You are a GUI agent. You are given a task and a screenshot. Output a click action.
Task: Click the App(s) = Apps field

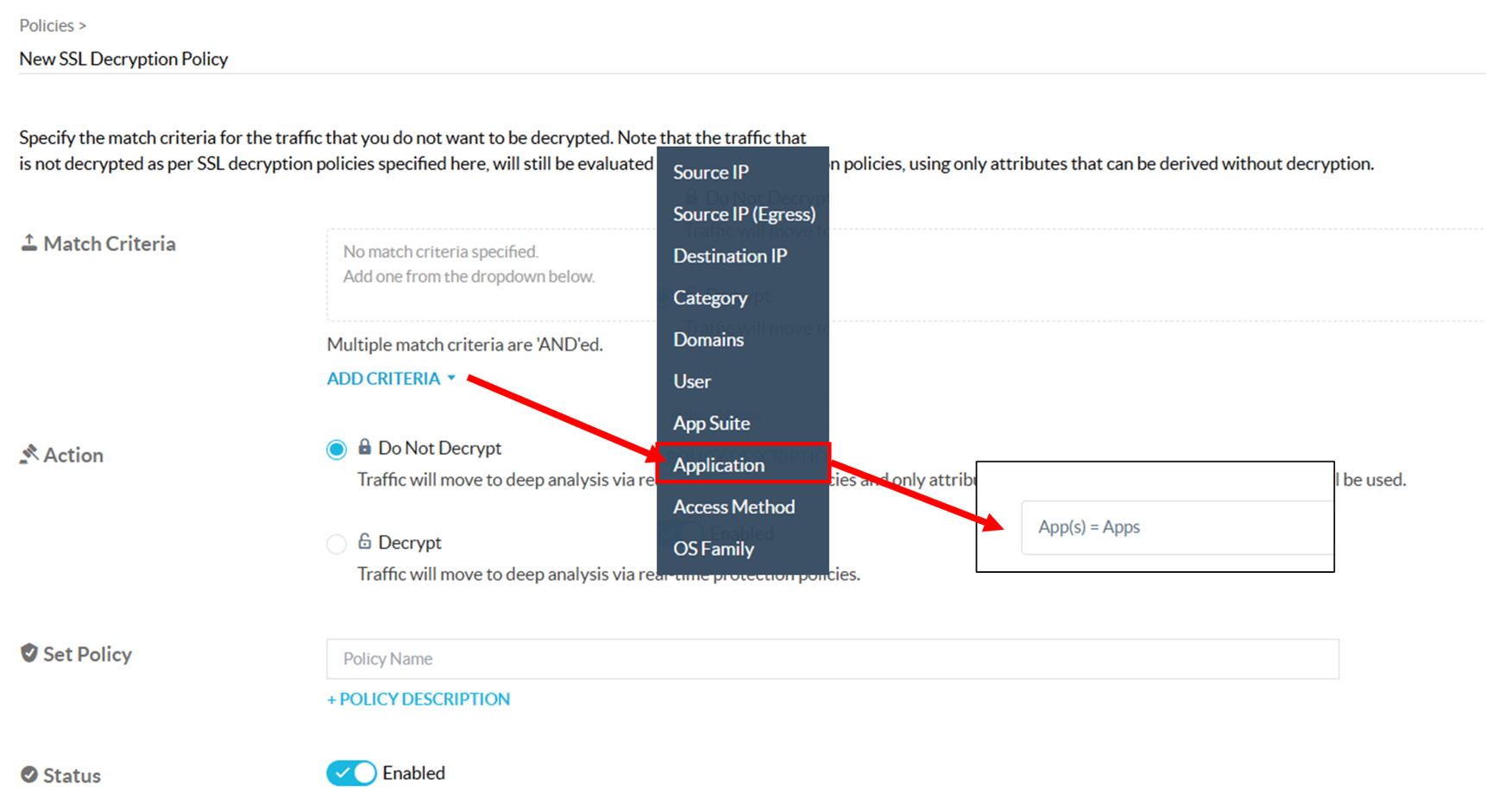pyautogui.click(x=1175, y=527)
